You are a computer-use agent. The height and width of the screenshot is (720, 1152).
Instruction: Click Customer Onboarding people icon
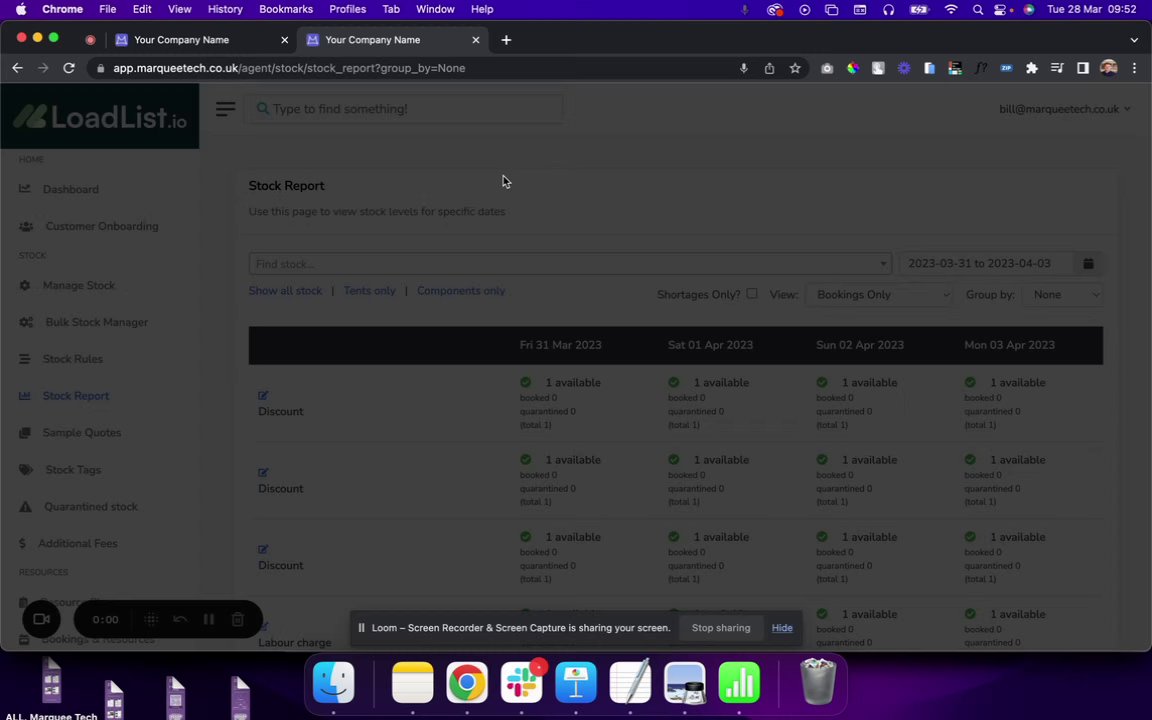[x=26, y=226]
